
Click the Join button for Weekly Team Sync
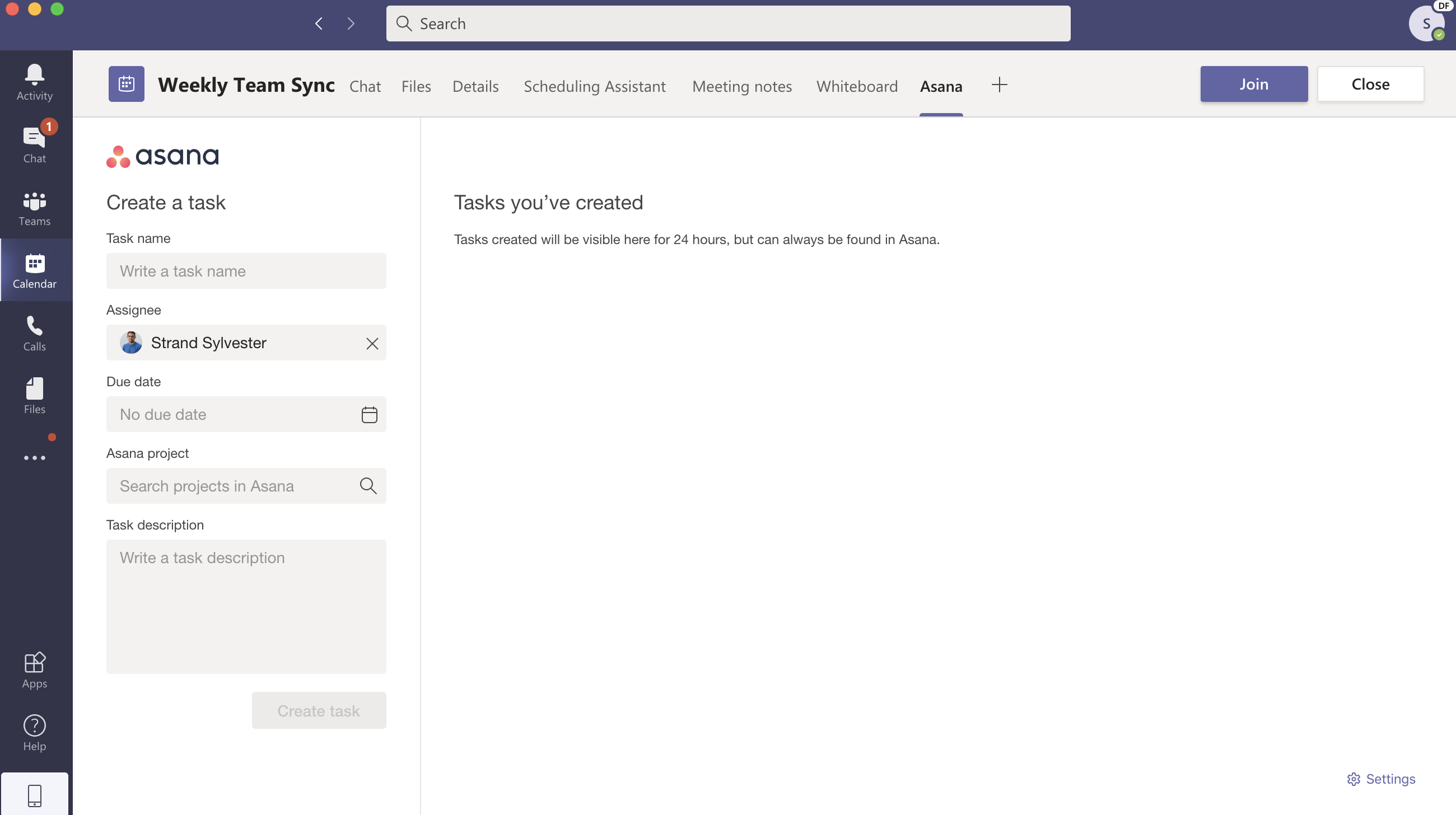[1254, 83]
